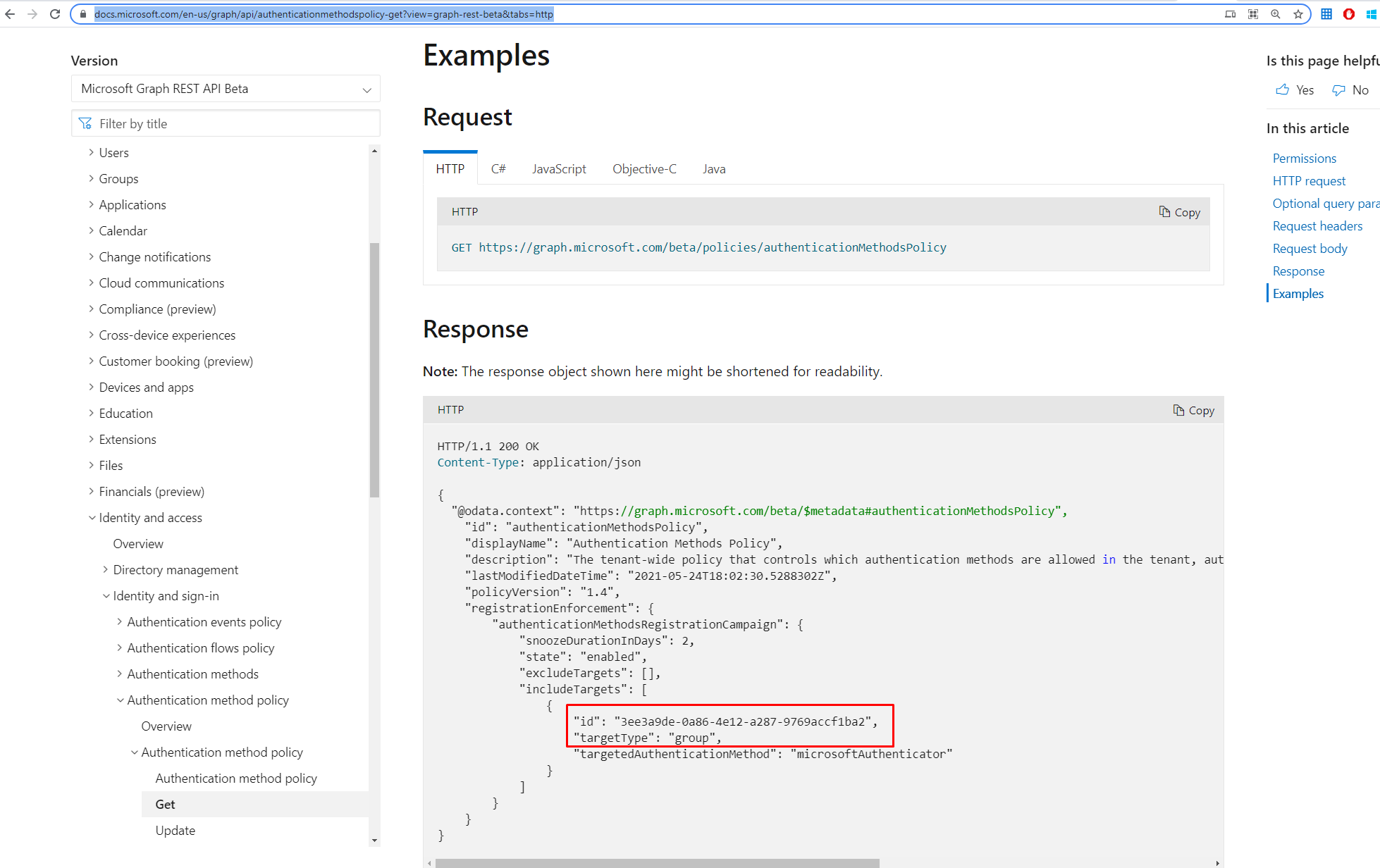Viewport: 1380px width, 868px height.
Task: Switch to the JavaScript code tab
Action: pyautogui.click(x=559, y=169)
